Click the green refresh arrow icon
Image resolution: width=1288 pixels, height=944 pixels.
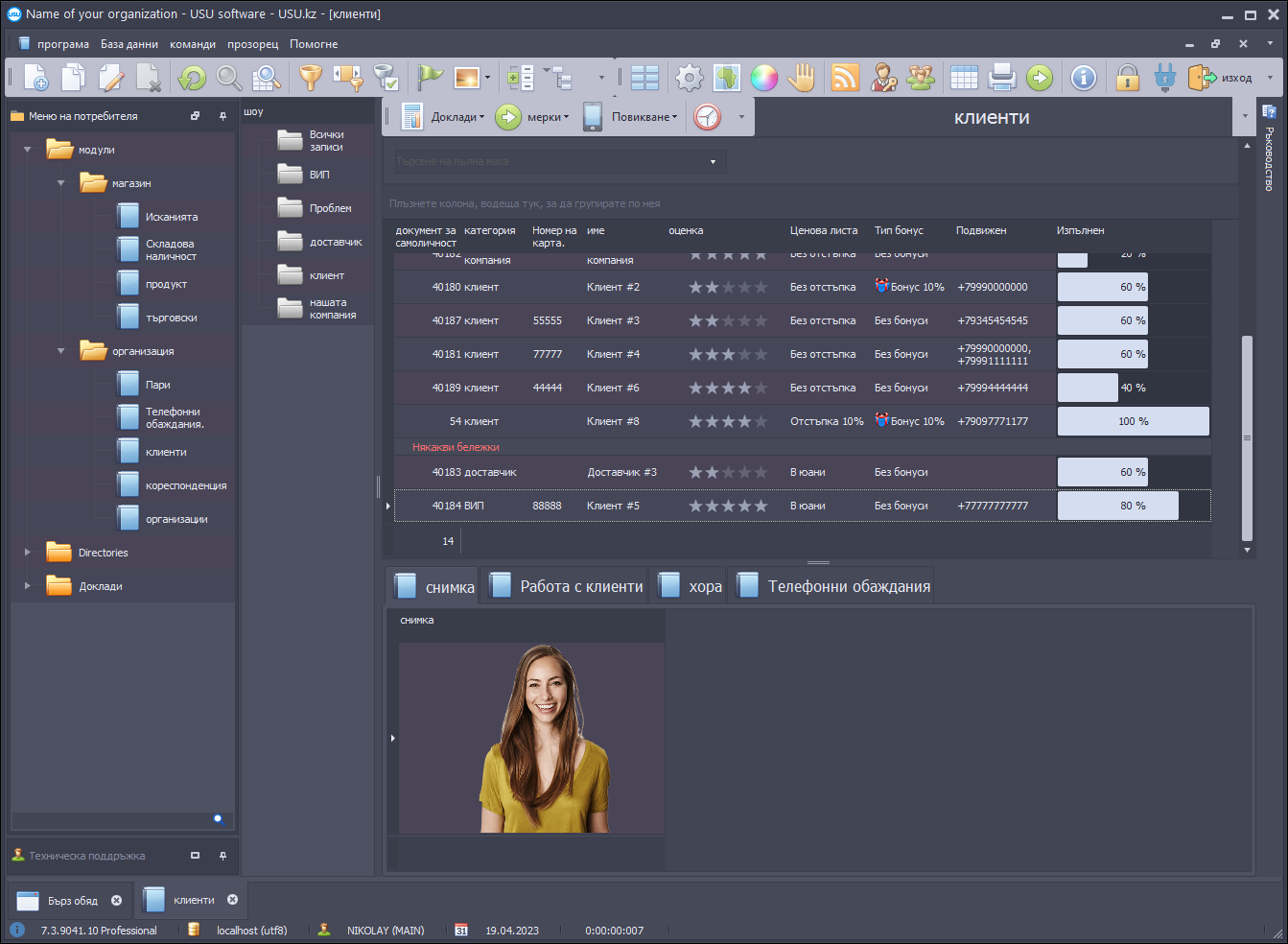(x=192, y=78)
